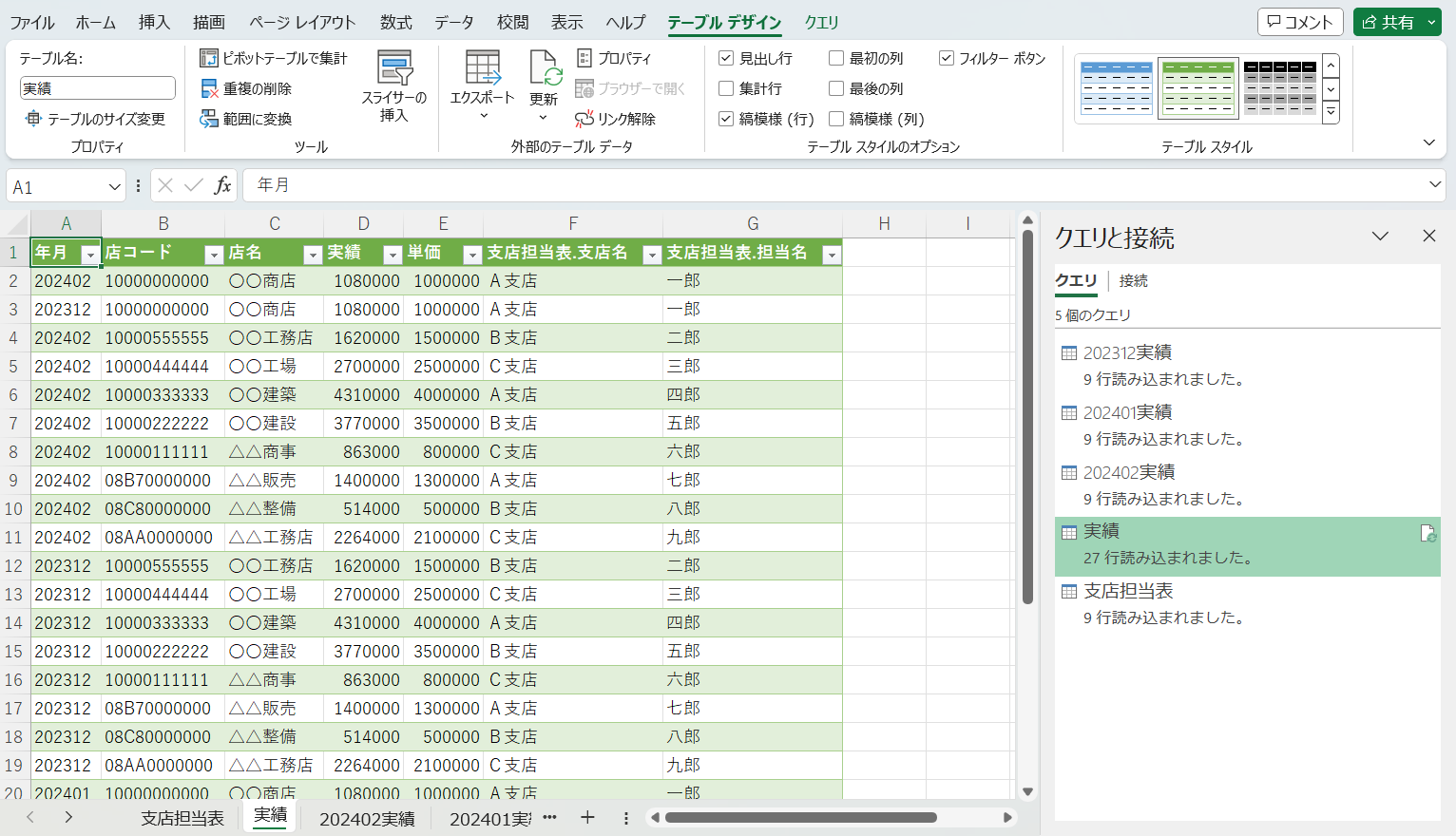The height and width of the screenshot is (836, 1456).
Task: Select the green table style
Action: 1198,87
